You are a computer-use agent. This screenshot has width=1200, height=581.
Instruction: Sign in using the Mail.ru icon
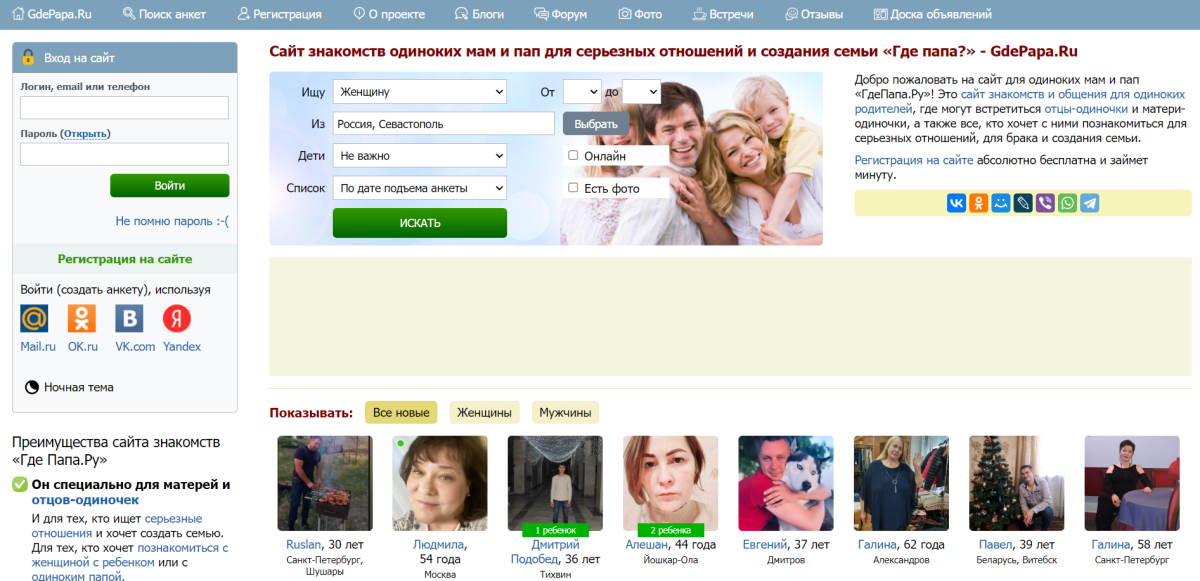point(34,319)
